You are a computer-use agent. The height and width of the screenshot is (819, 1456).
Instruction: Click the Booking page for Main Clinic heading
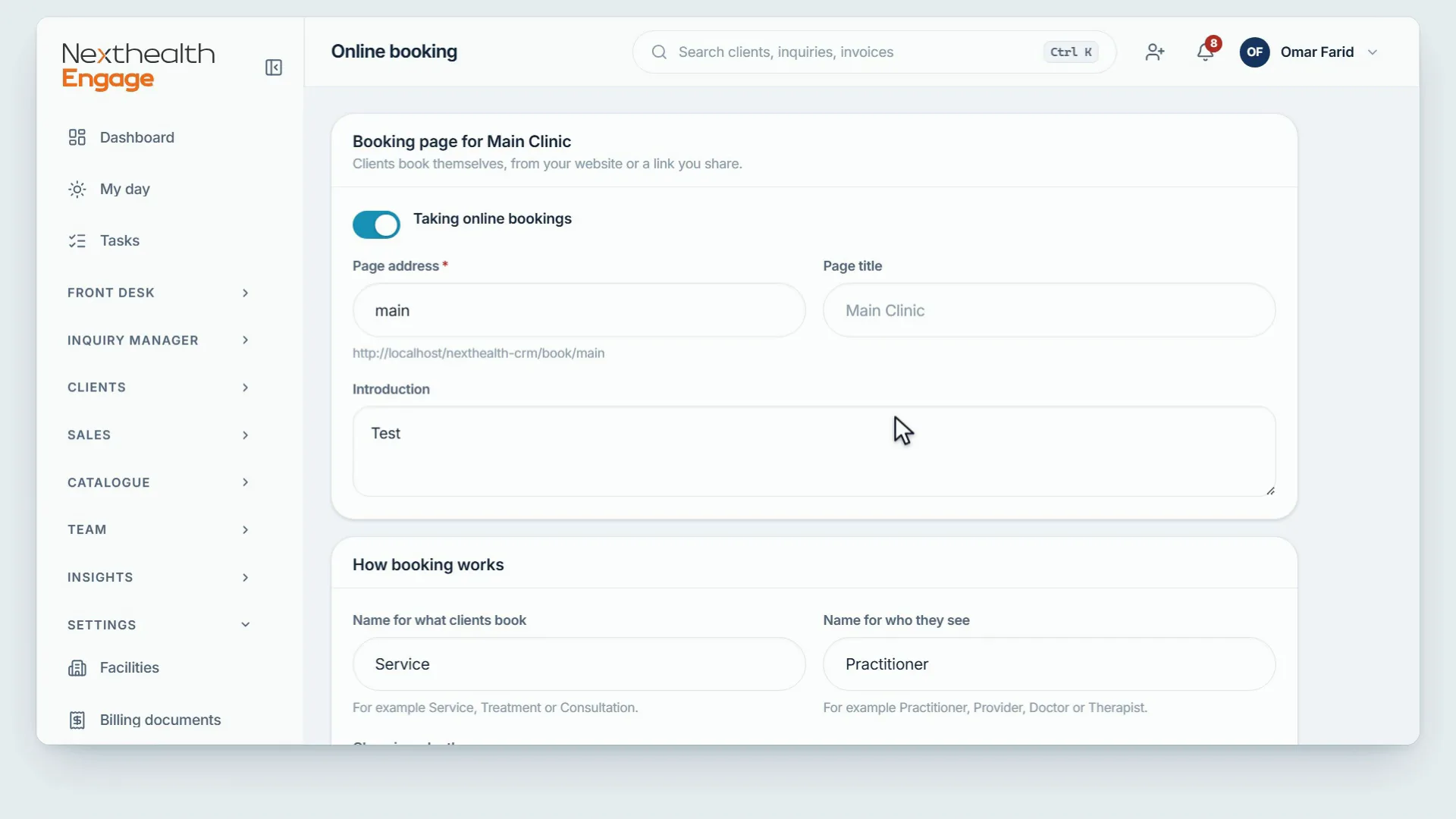pyautogui.click(x=462, y=142)
